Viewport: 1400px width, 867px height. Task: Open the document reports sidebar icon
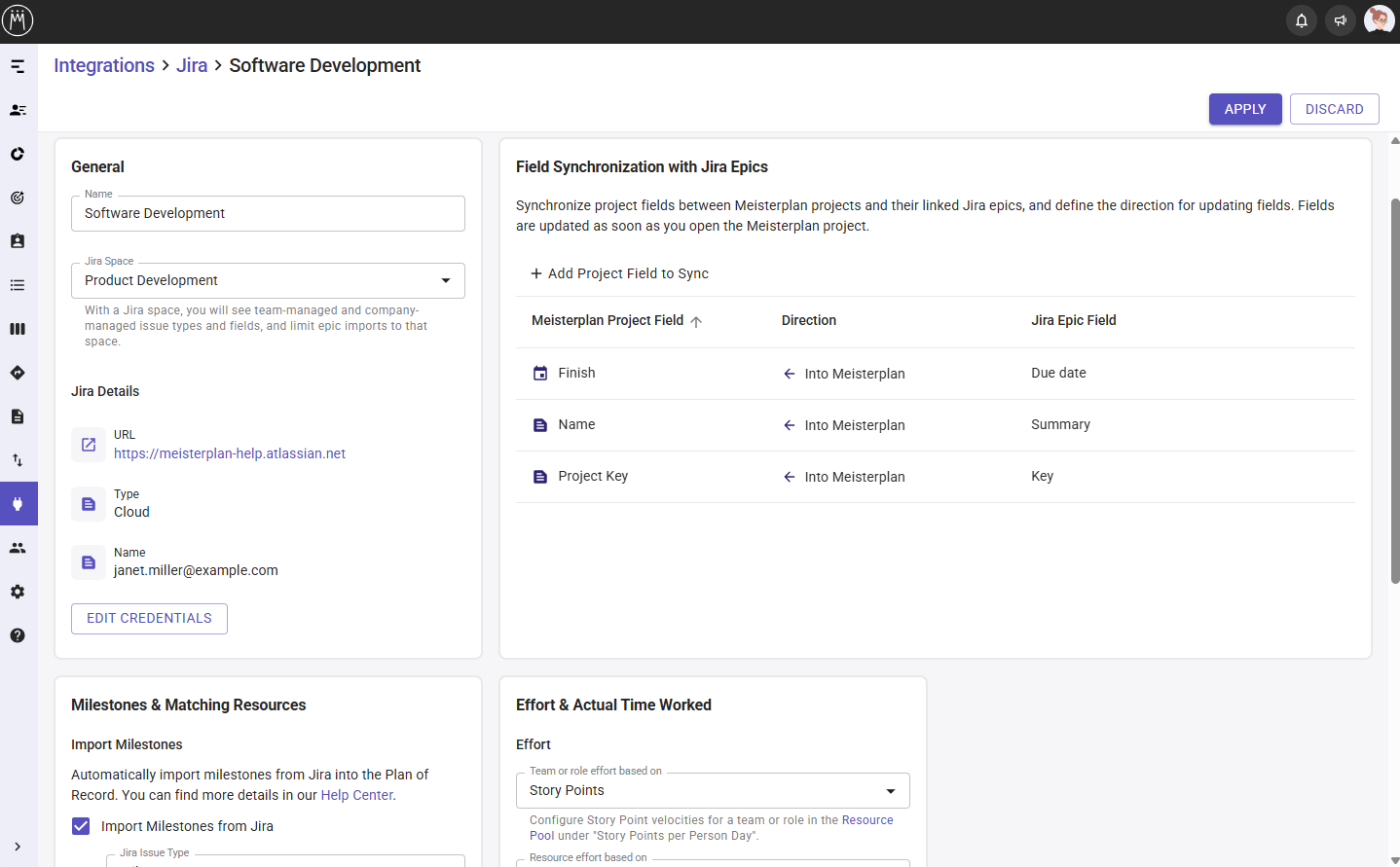pos(18,416)
